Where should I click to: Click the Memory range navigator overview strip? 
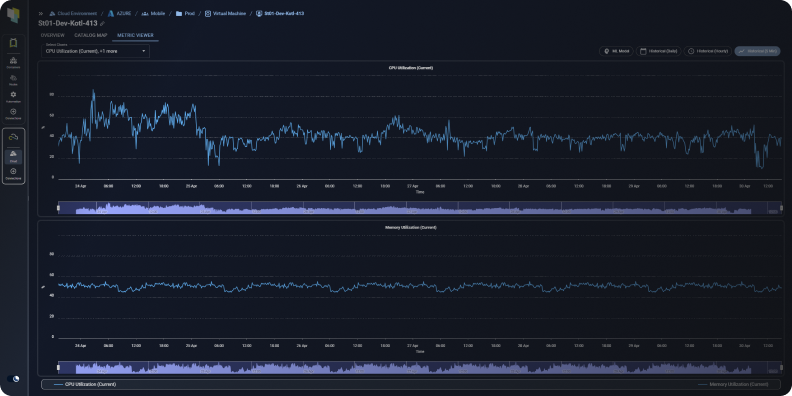[x=420, y=367]
